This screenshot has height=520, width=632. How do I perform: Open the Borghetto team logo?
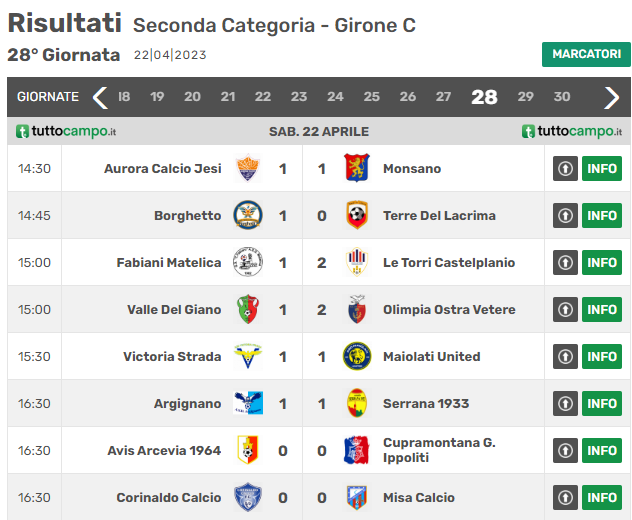(x=247, y=215)
